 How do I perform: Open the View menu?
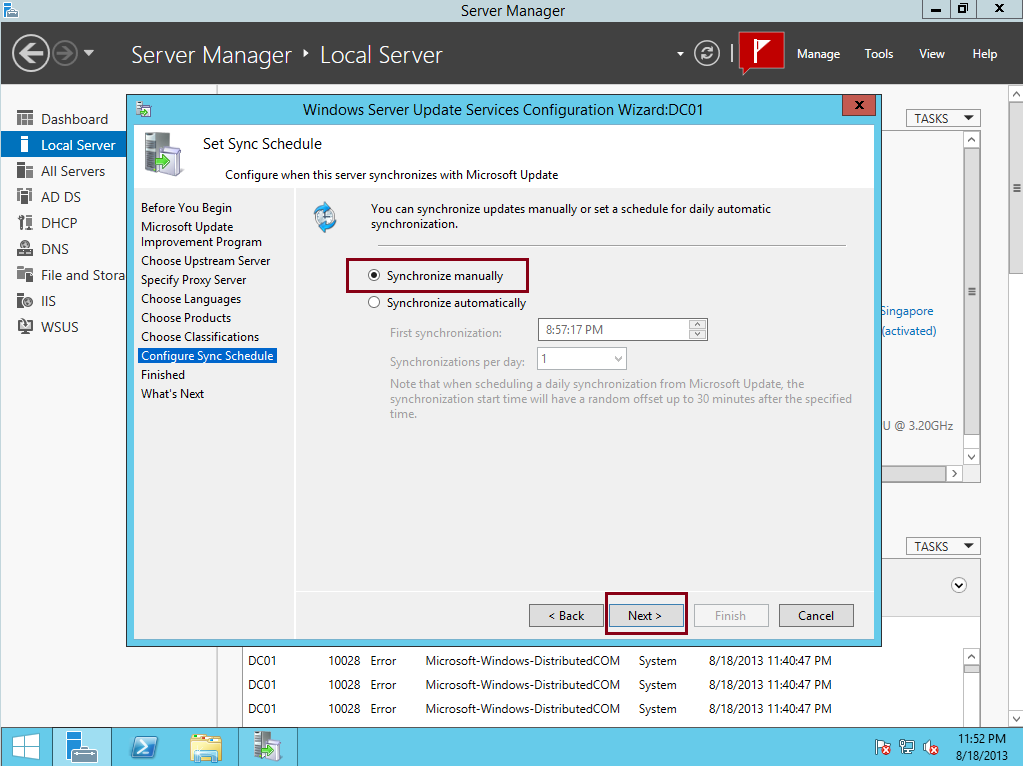click(932, 54)
